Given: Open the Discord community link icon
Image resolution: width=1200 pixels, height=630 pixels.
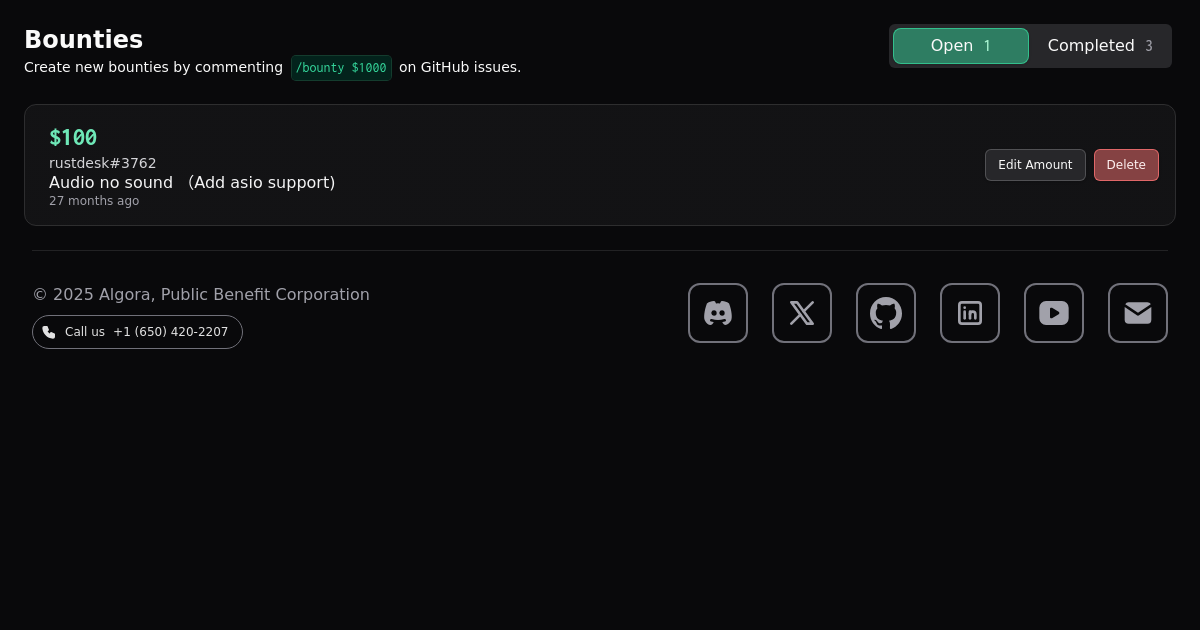Looking at the screenshot, I should (718, 313).
